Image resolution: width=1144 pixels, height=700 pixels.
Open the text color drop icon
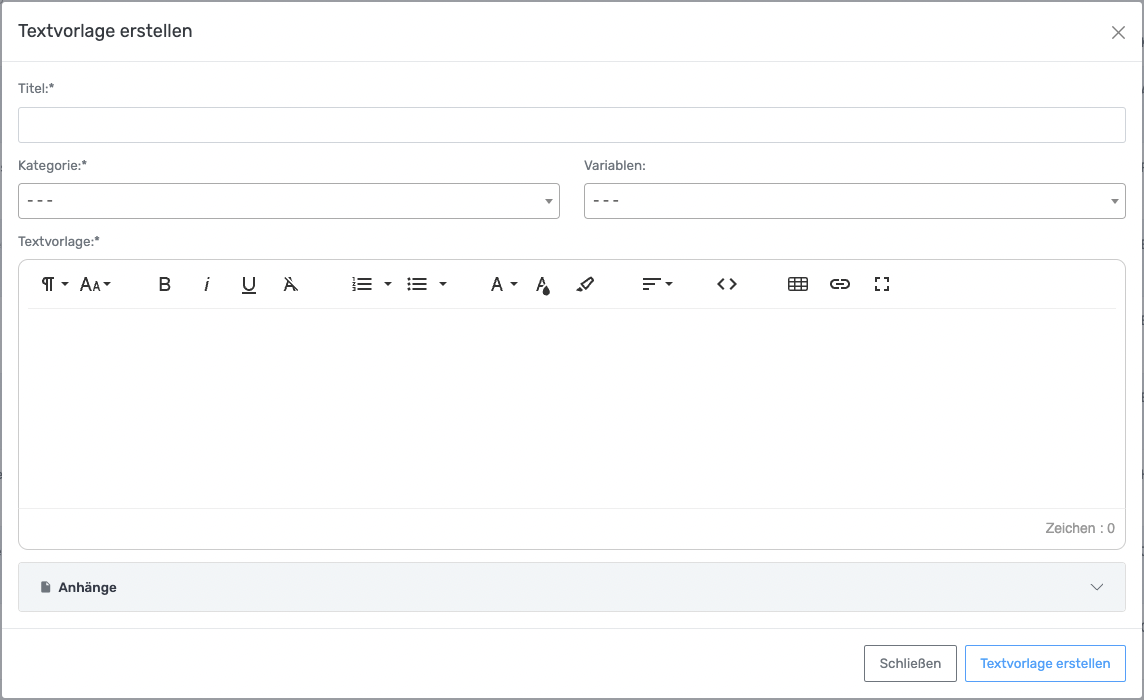[543, 286]
